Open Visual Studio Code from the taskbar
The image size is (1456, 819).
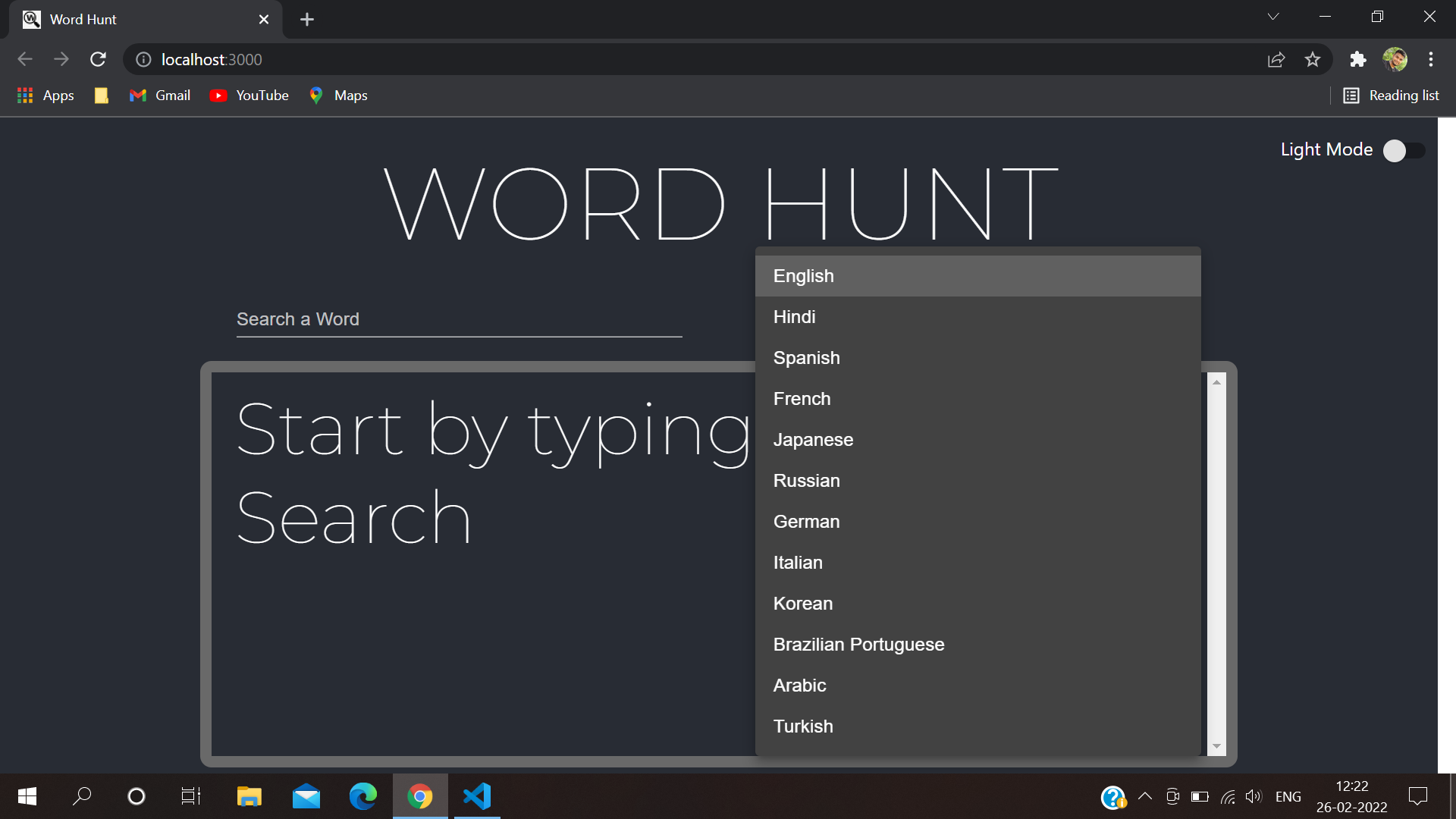476,796
